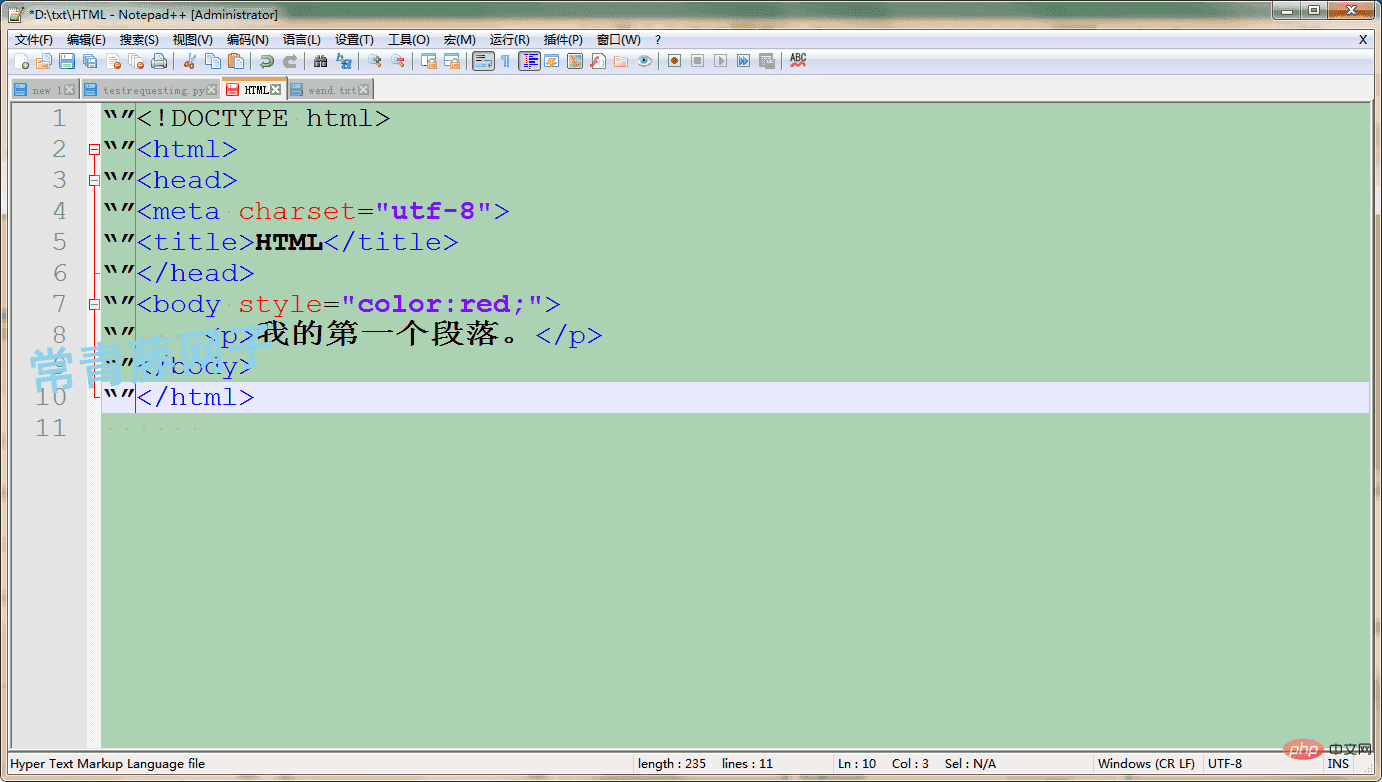1382x782 pixels.
Task: Open the 搜索(S) menu
Action: click(x=139, y=40)
